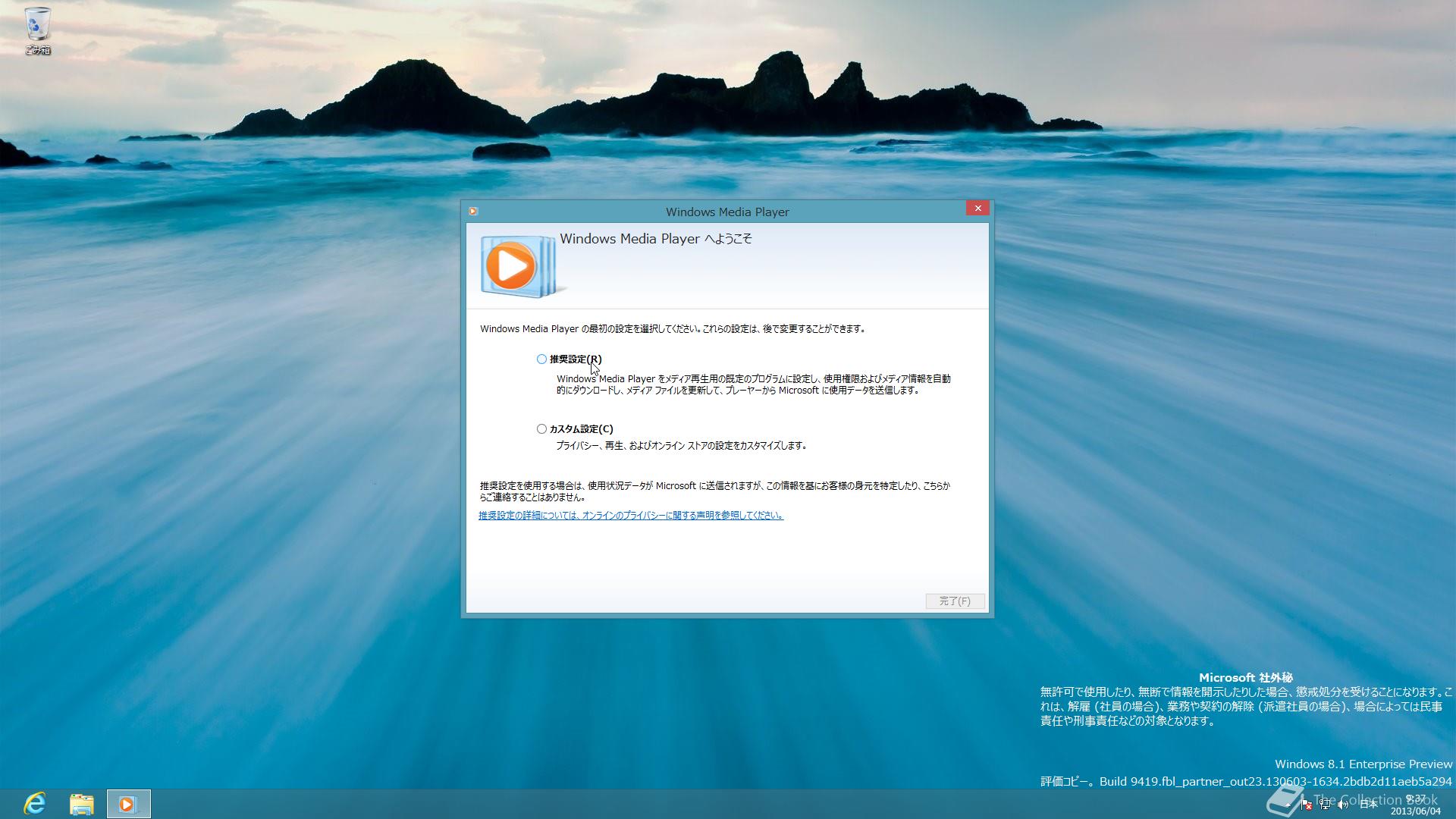Open the taskbar clock and date
Screen dimensions: 1456x819
pos(1415,805)
